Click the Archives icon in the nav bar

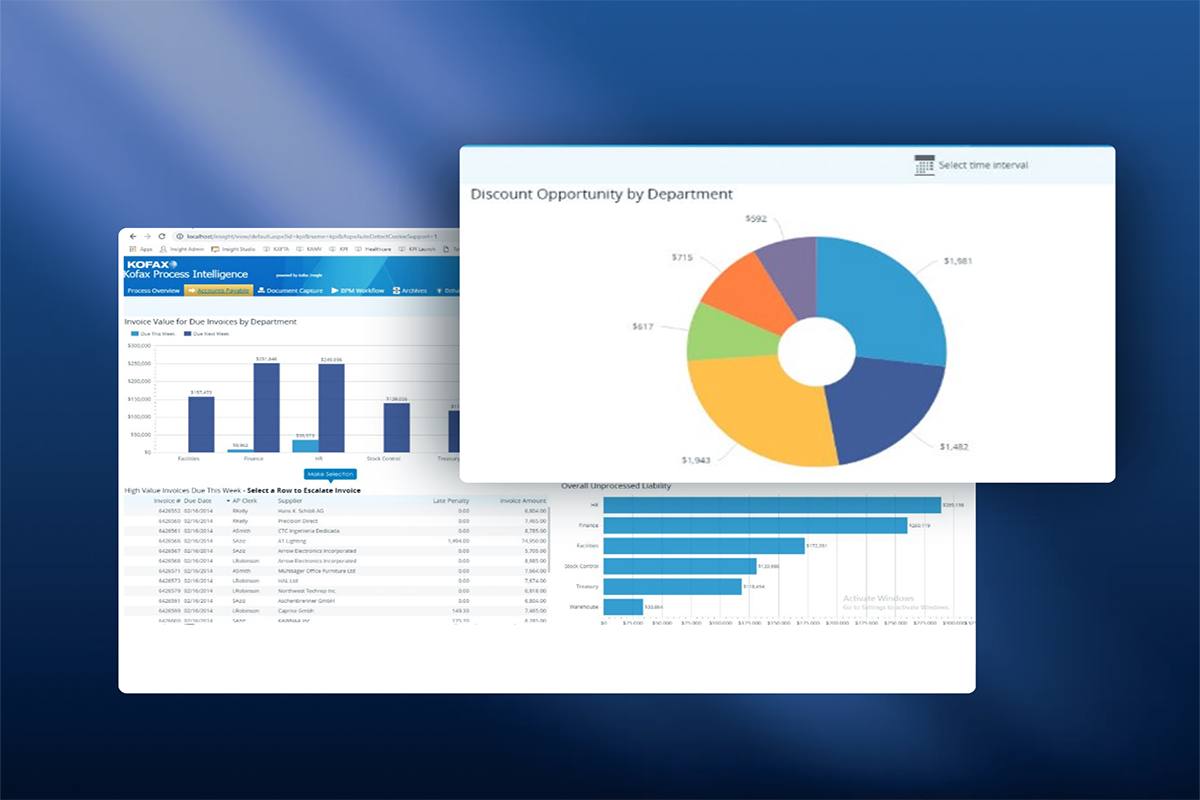(397, 290)
